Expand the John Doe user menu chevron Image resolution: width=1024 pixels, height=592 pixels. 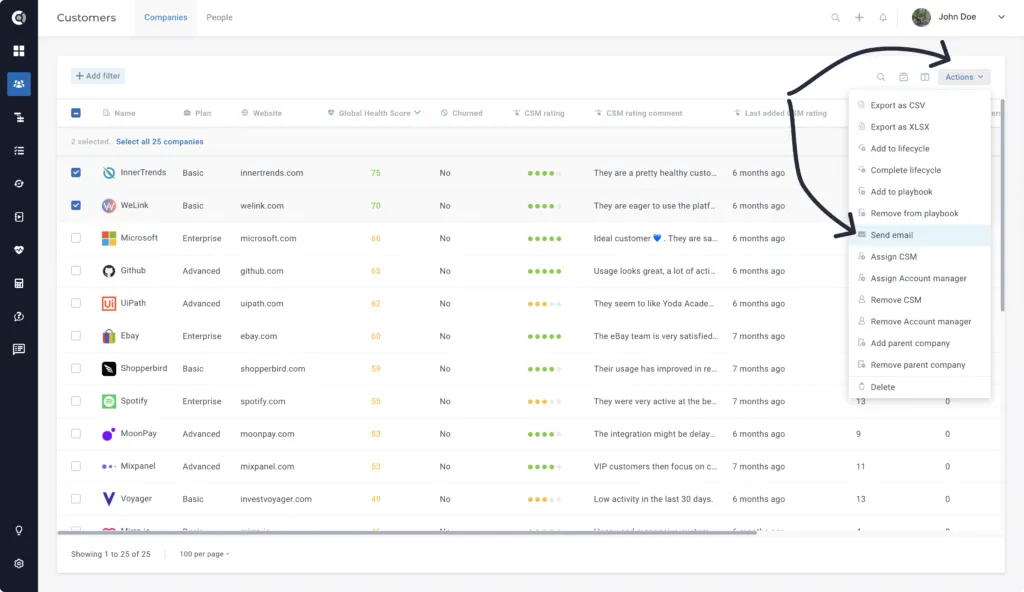tap(1001, 18)
